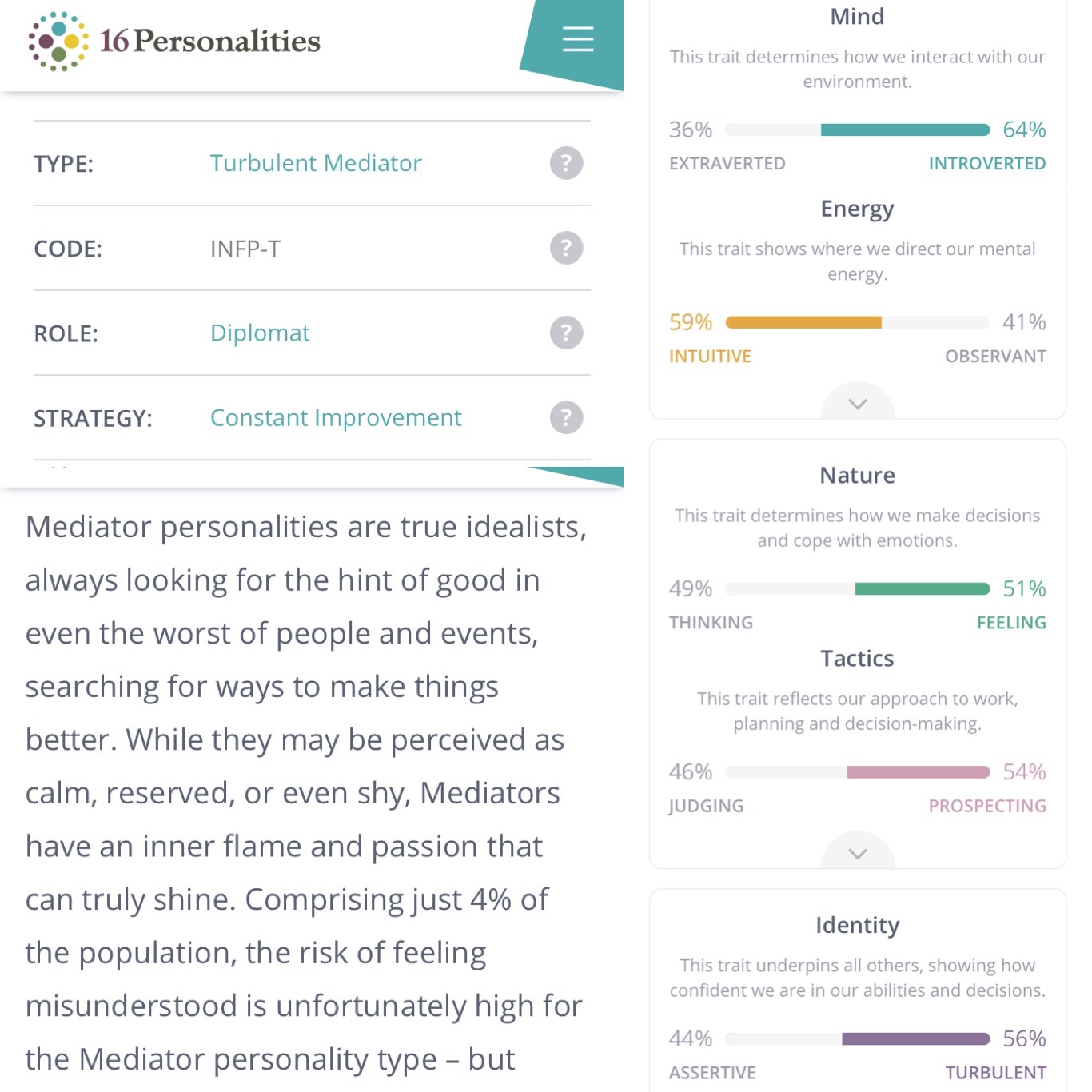Click the Mind trait heading

pyautogui.click(x=857, y=17)
